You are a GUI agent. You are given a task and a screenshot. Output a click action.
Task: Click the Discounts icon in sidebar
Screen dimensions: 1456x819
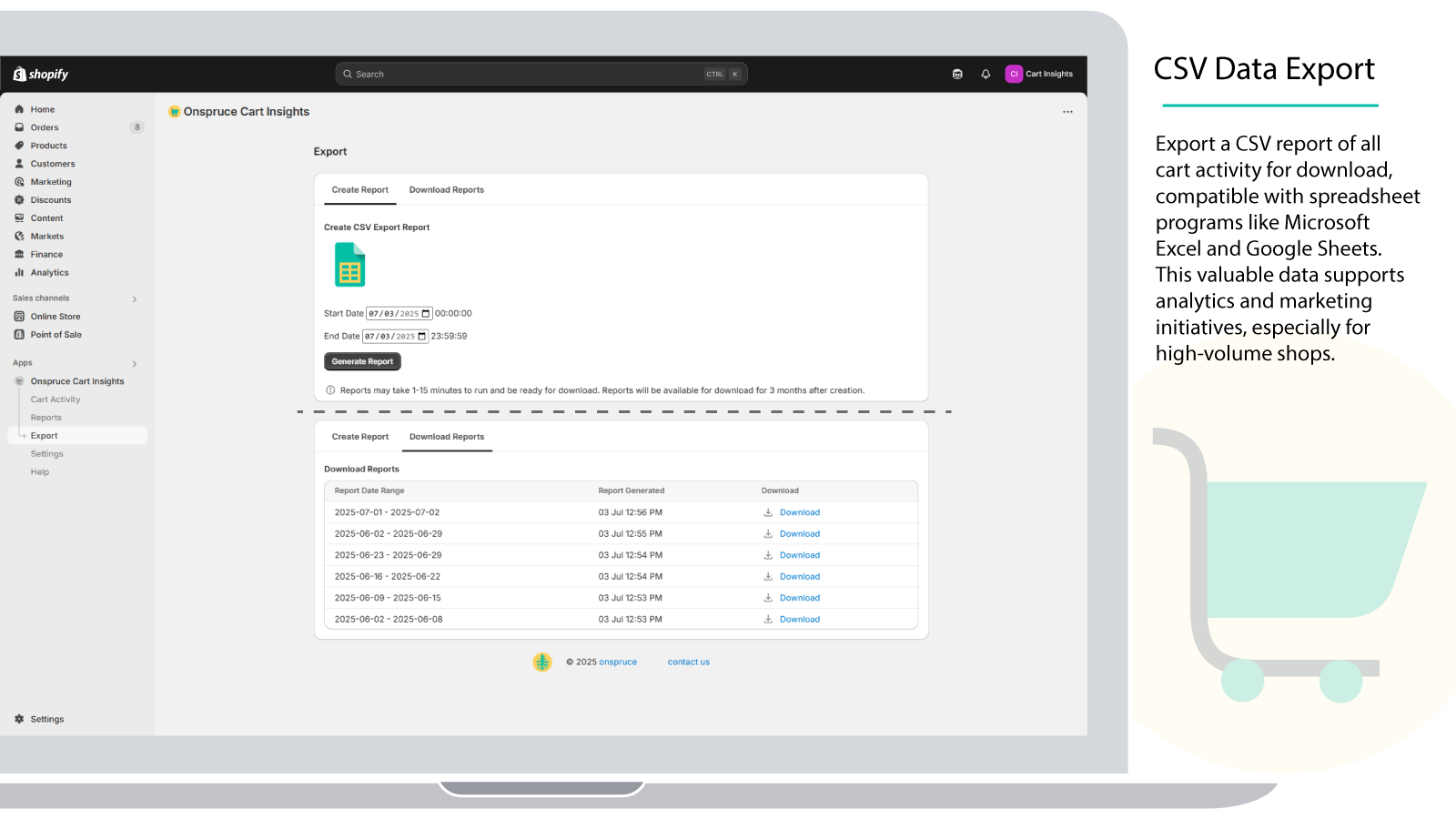19,199
